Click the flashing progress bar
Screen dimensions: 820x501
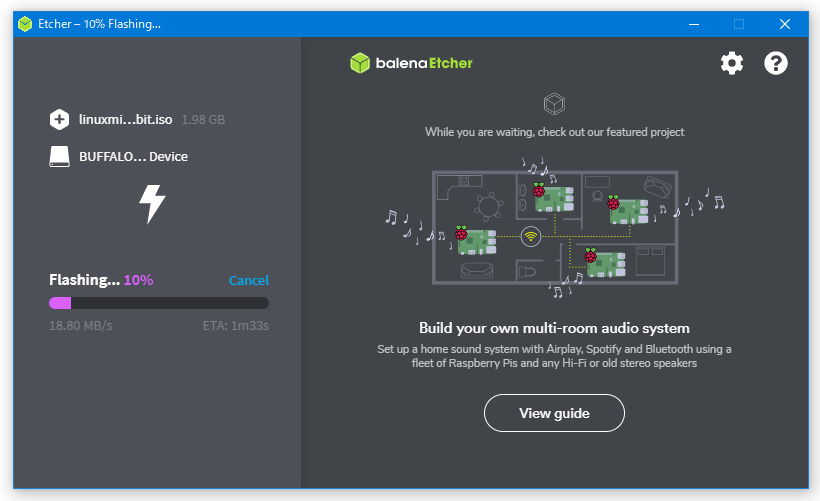coord(159,303)
